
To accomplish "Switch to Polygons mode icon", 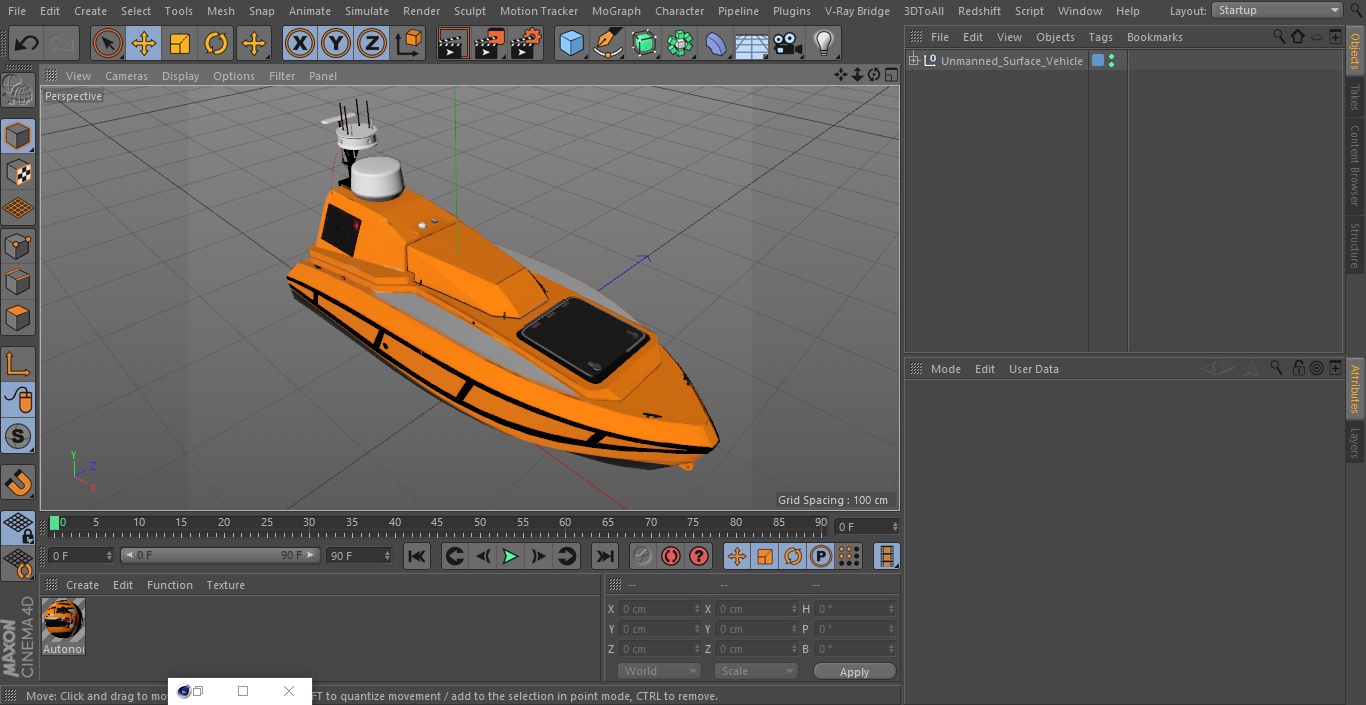I will coord(18,319).
